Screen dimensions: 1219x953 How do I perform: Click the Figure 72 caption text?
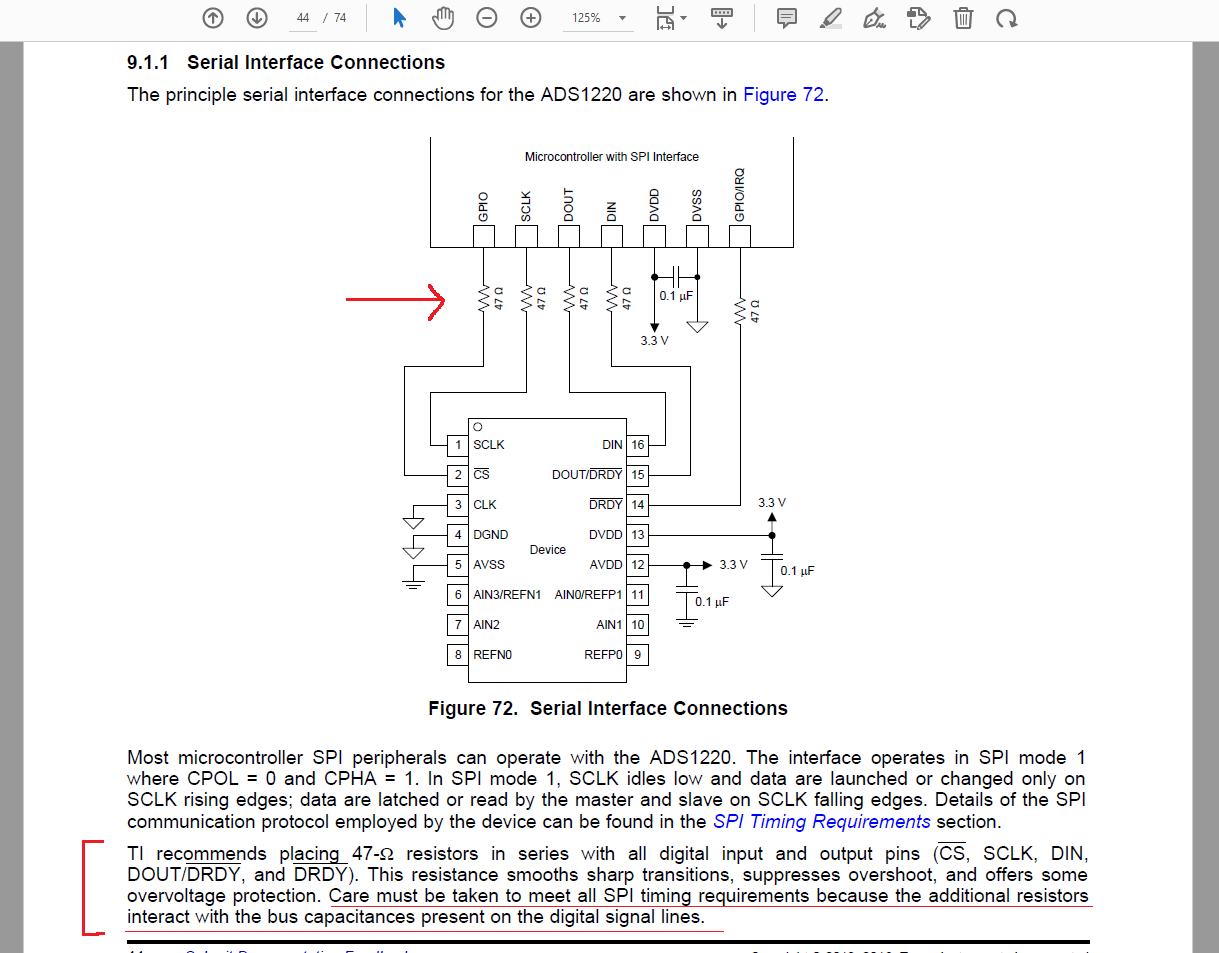pos(608,709)
